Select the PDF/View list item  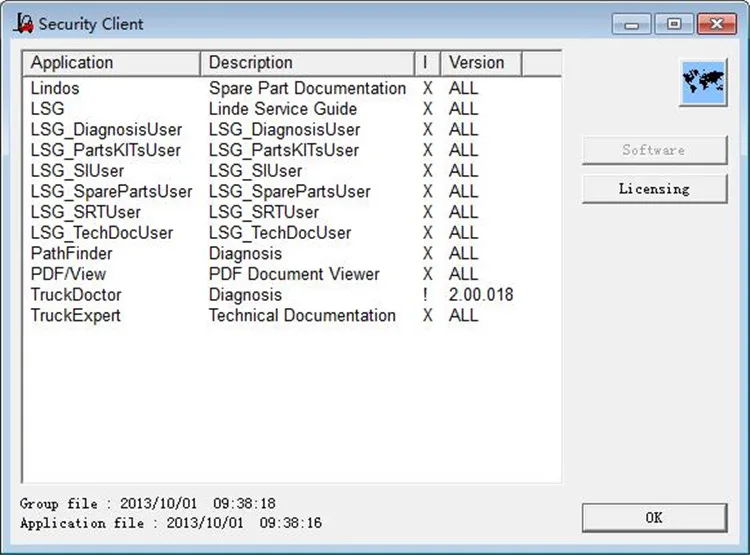68,274
